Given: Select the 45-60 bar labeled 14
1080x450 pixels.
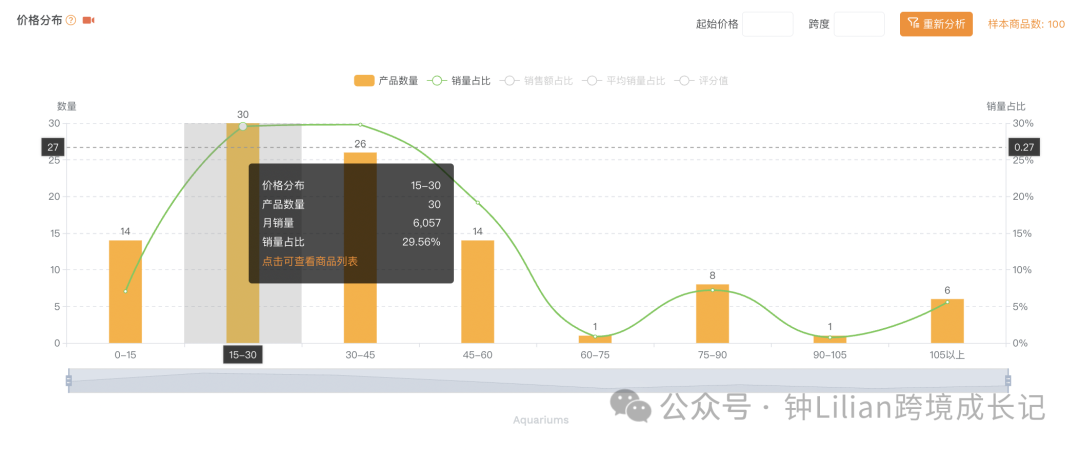Looking at the screenshot, I should 477,292.
